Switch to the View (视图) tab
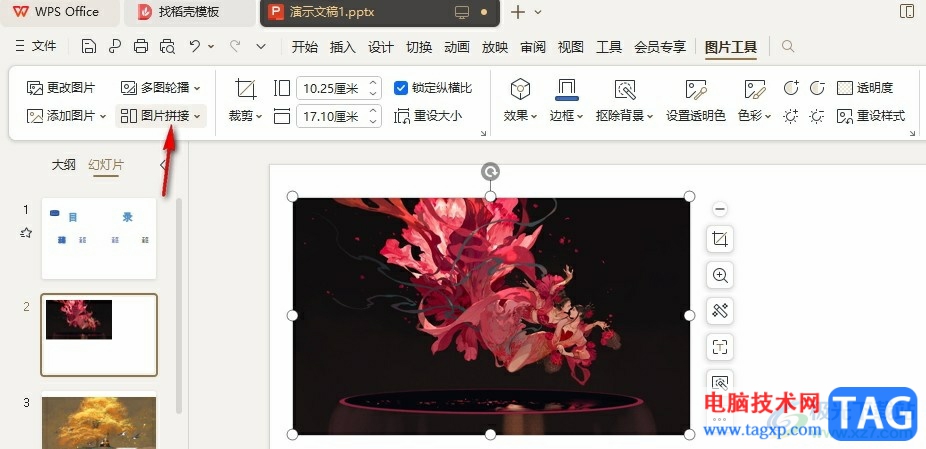The width and height of the screenshot is (926, 449). click(570, 47)
